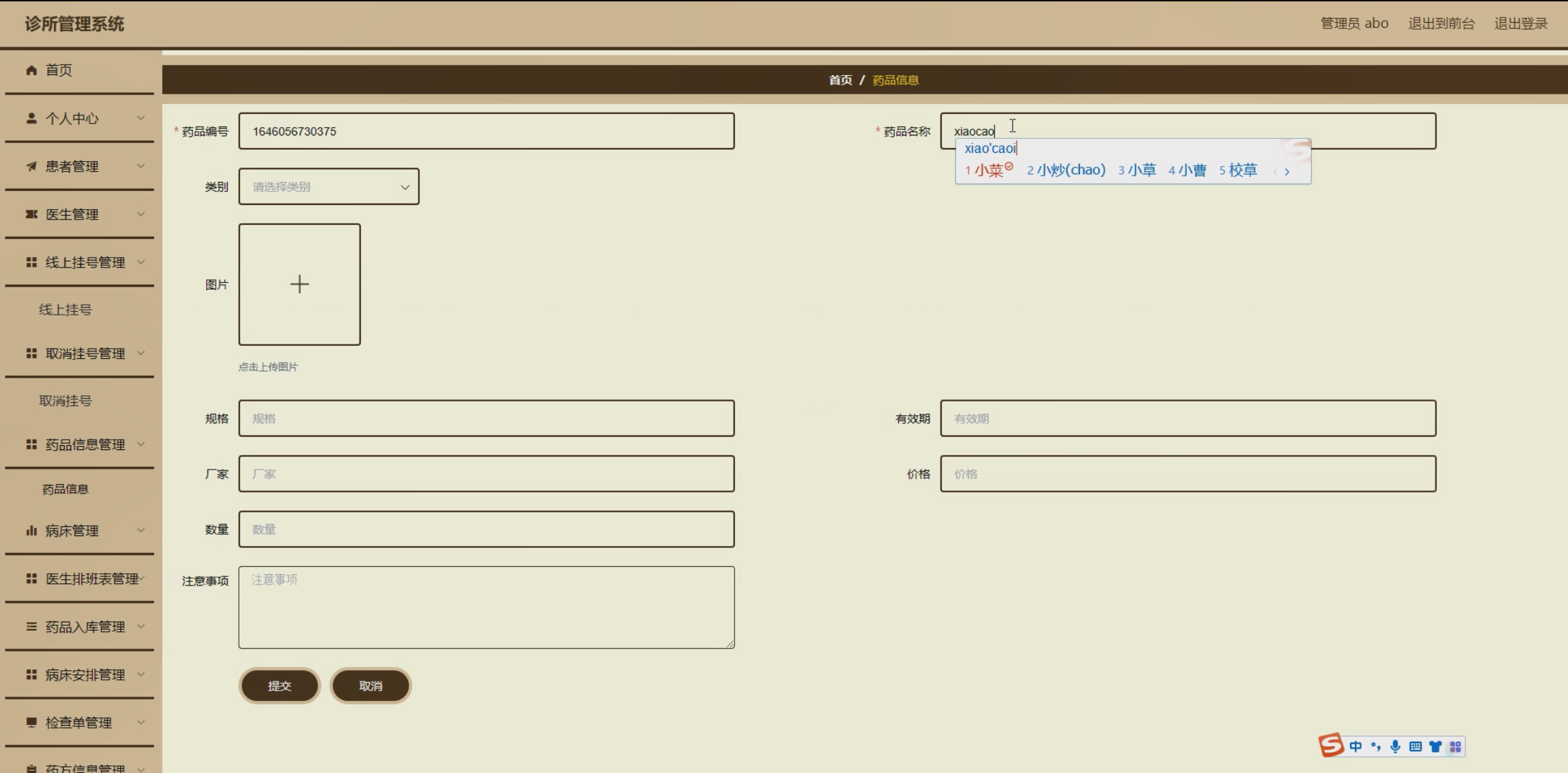Screen dimensions: 1568x773
Task: Open the 线上挂号 submenu item
Action: coord(65,310)
